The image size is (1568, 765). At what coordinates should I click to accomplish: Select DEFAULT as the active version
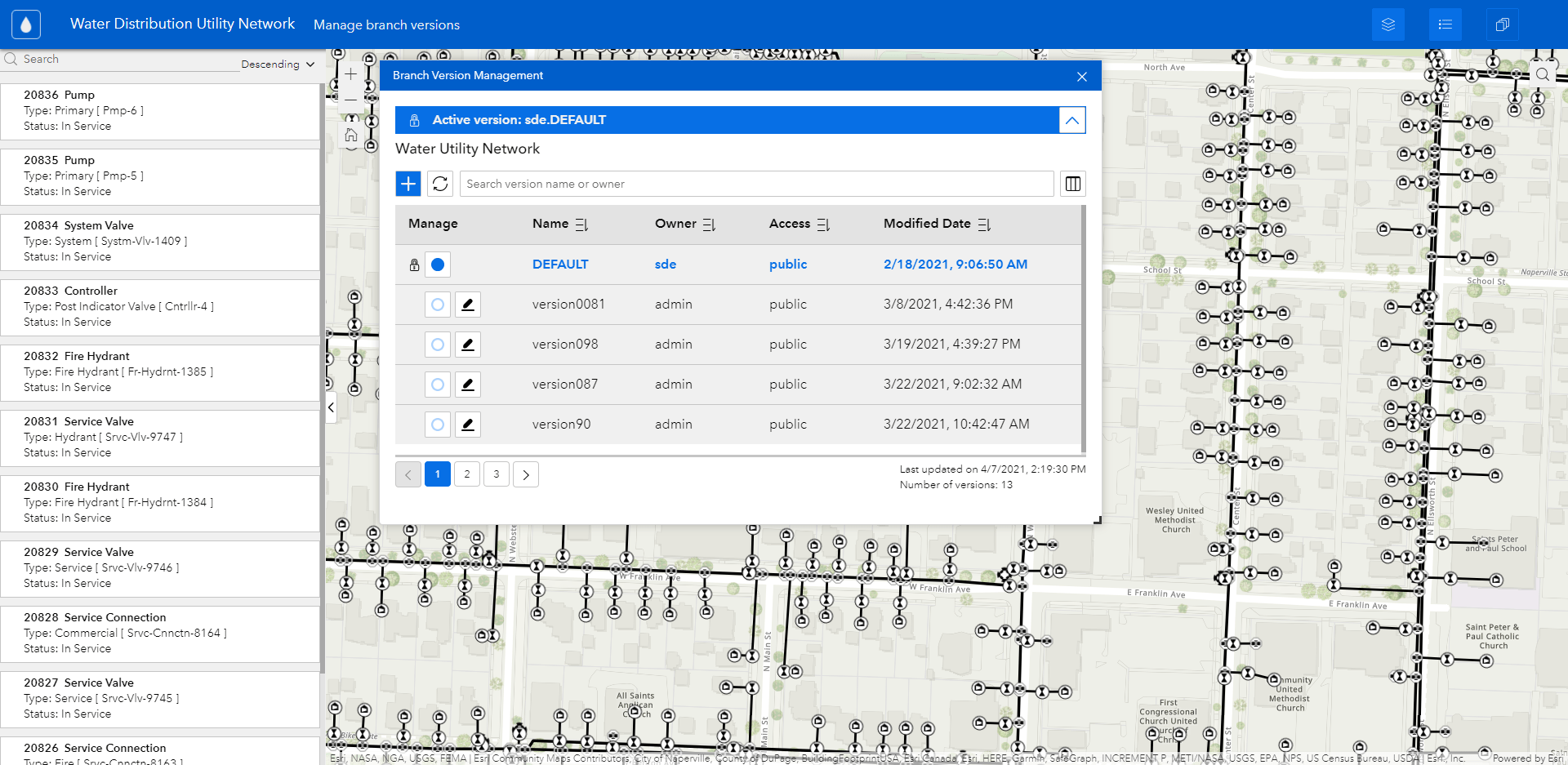[x=438, y=265]
